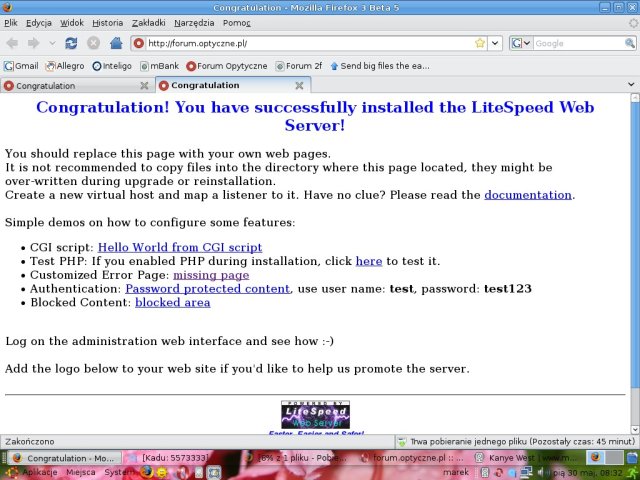
Task: Click the LiteSpeed Web Server logo
Action: 315,415
